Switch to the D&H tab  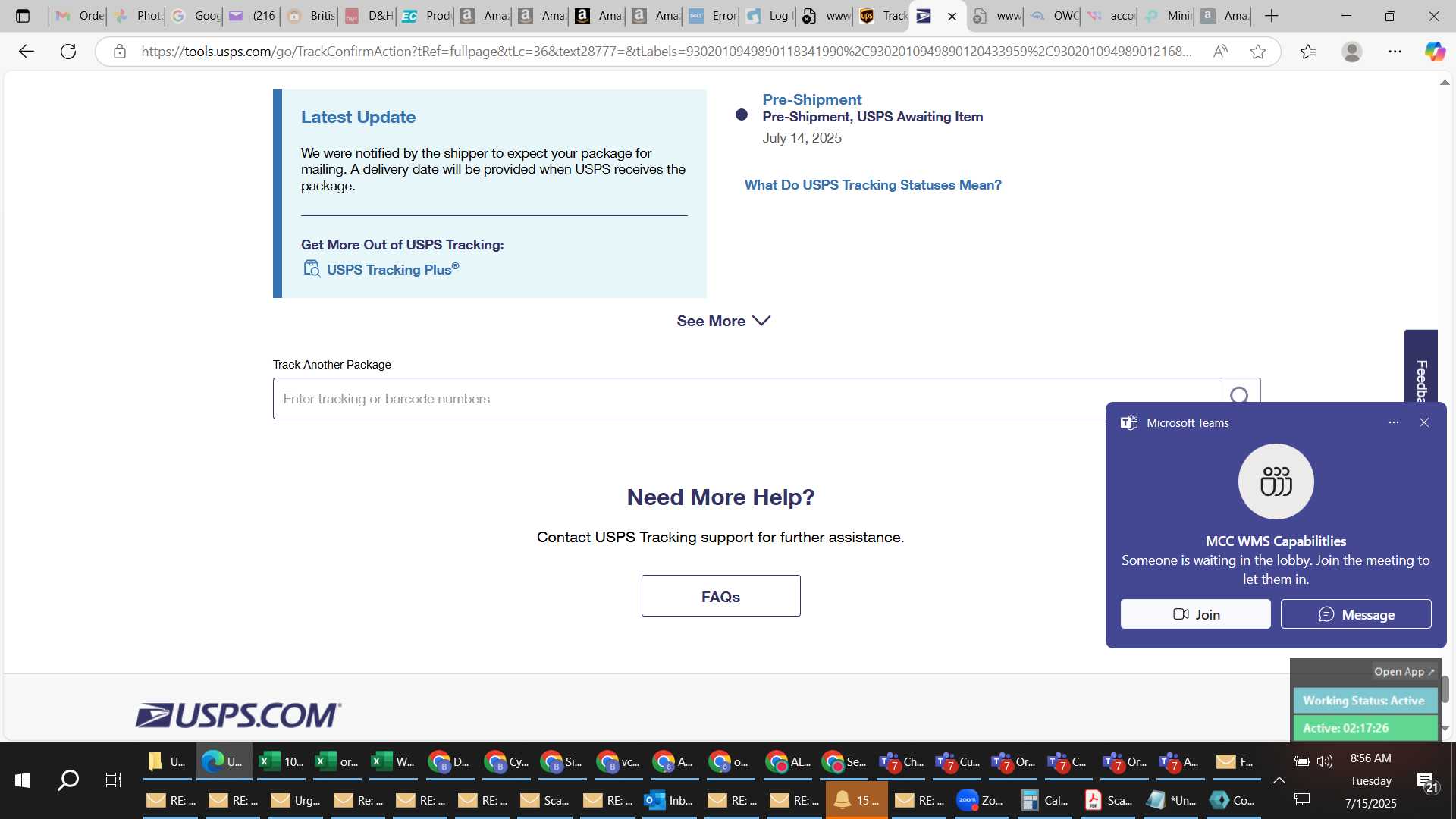click(369, 16)
